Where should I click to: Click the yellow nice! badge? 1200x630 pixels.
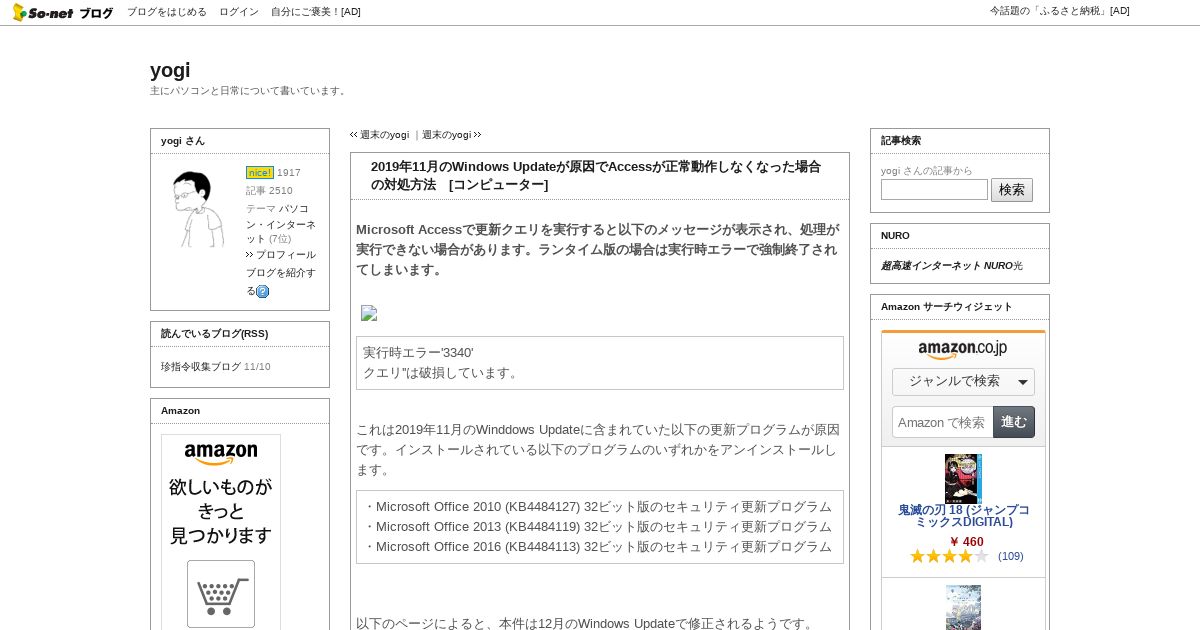point(260,172)
